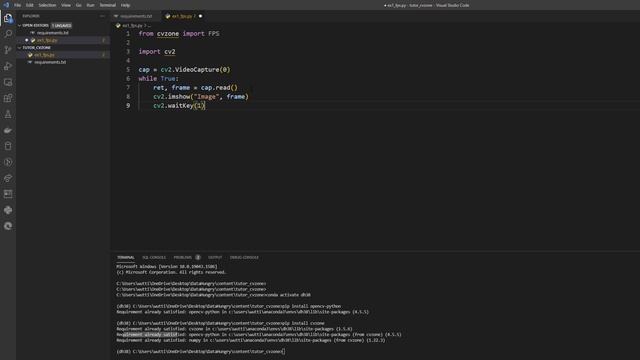The image size is (640, 360).
Task: Select the Debug Console panel tab
Action: coord(244,258)
